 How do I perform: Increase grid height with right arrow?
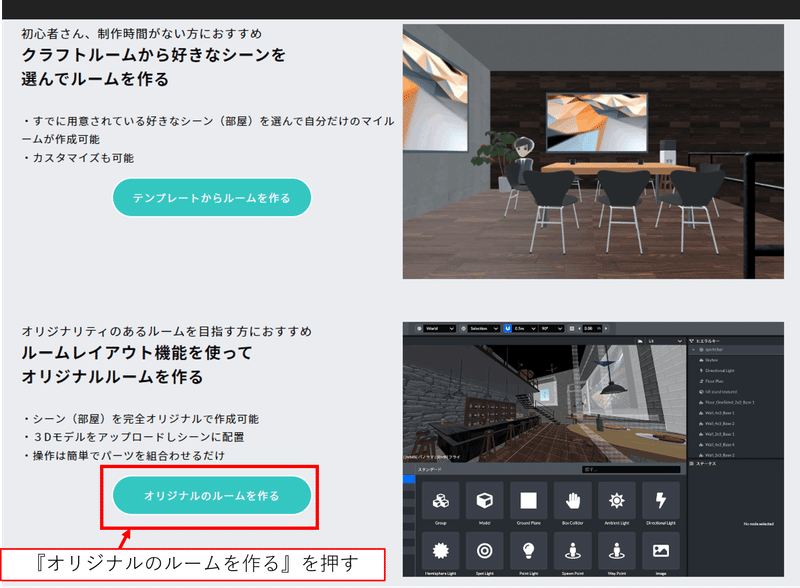(x=606, y=329)
